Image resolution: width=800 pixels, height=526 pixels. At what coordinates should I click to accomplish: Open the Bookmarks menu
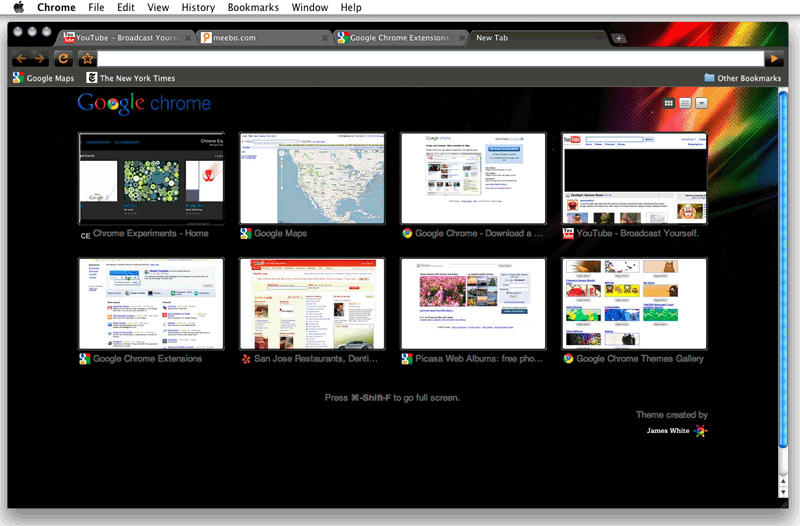click(x=253, y=7)
